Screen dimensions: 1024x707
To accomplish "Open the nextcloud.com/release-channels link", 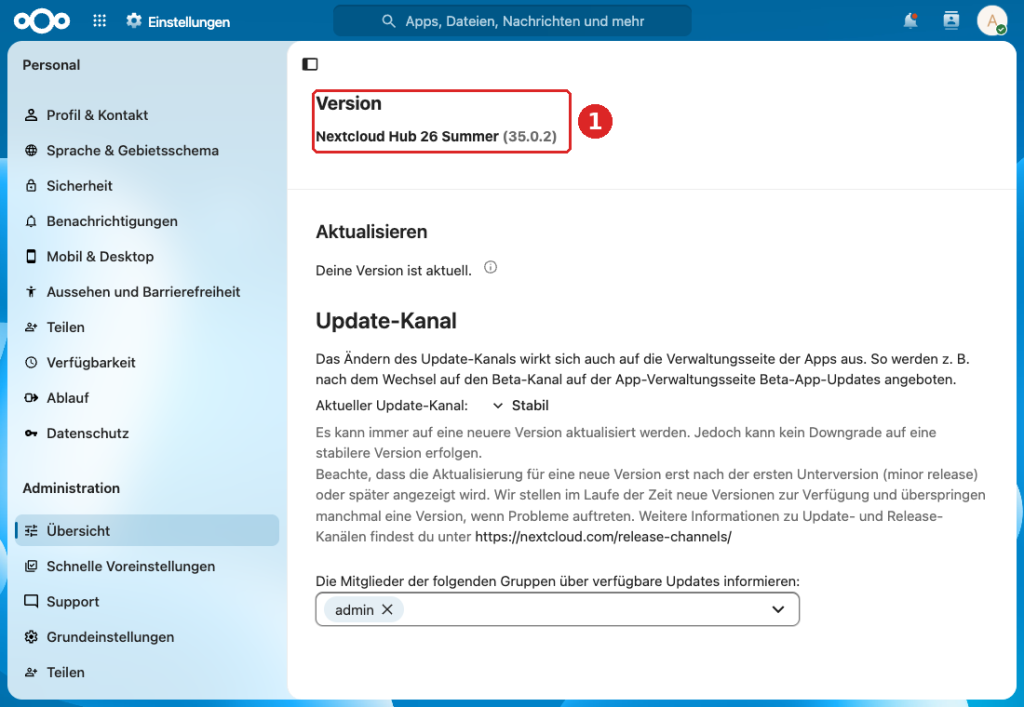I will tap(603, 537).
